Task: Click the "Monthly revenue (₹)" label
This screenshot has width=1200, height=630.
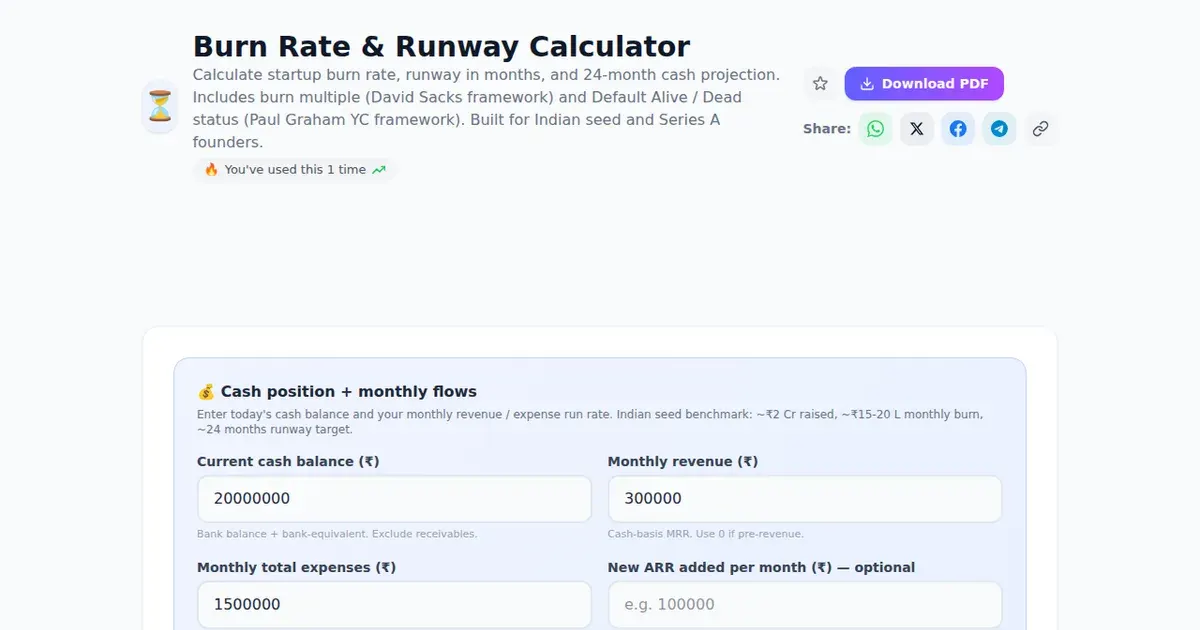Action: click(x=683, y=462)
